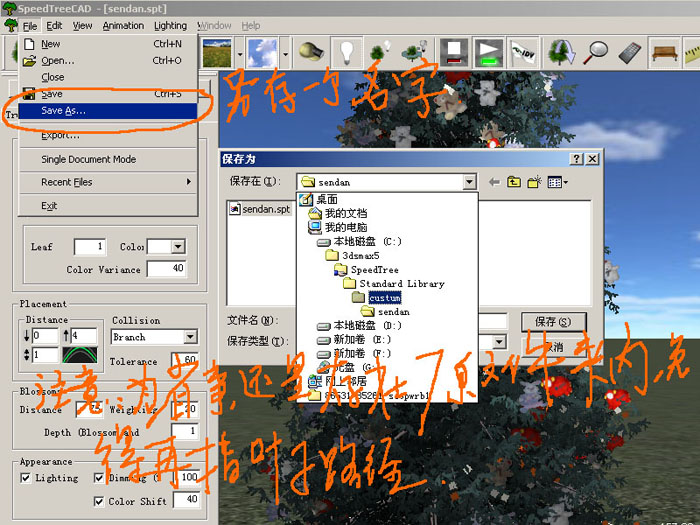Image resolution: width=700 pixels, height=525 pixels.
Task: Select the sendan.spt file
Action: tap(260, 209)
